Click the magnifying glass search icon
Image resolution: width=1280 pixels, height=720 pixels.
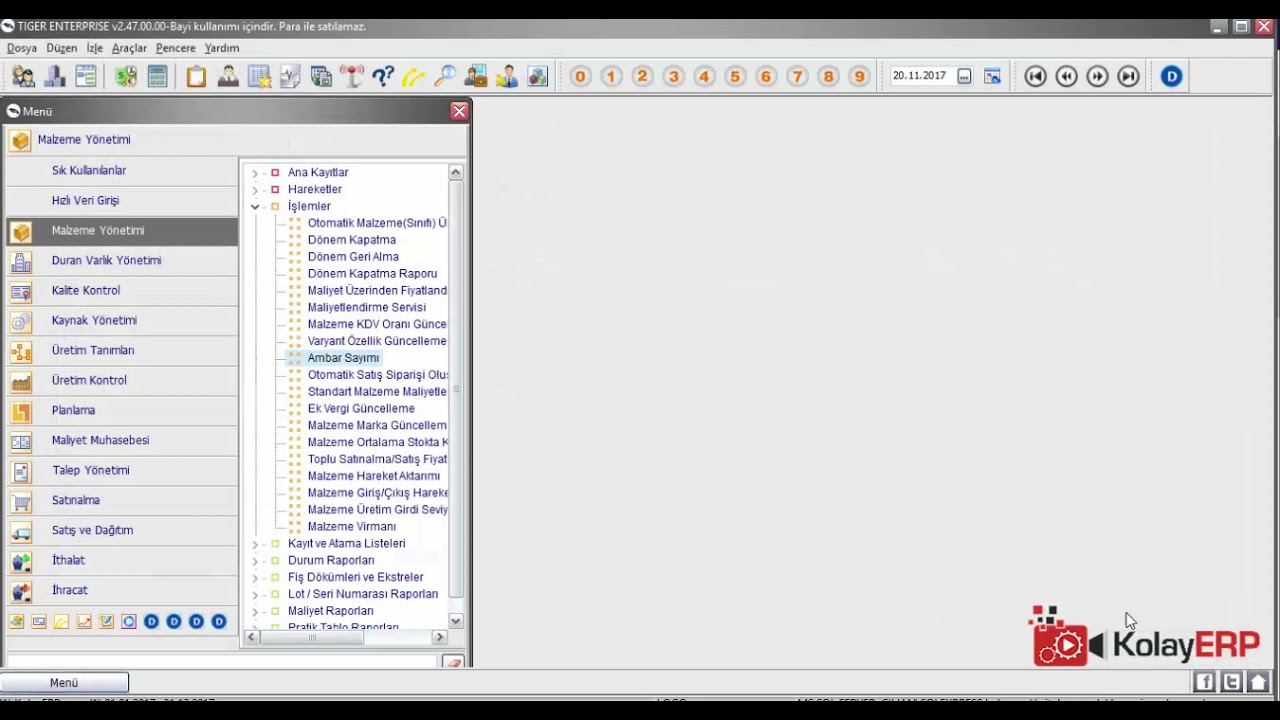pos(445,76)
